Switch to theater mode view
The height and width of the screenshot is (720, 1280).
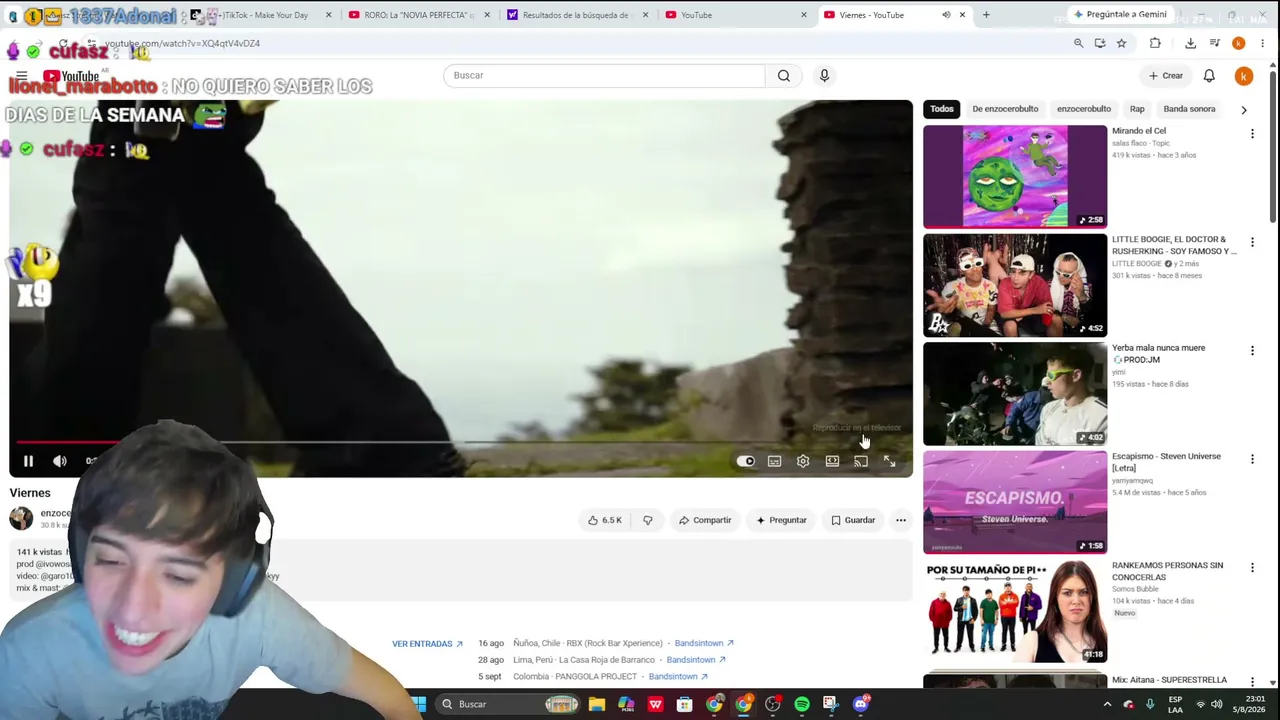pyautogui.click(x=832, y=461)
